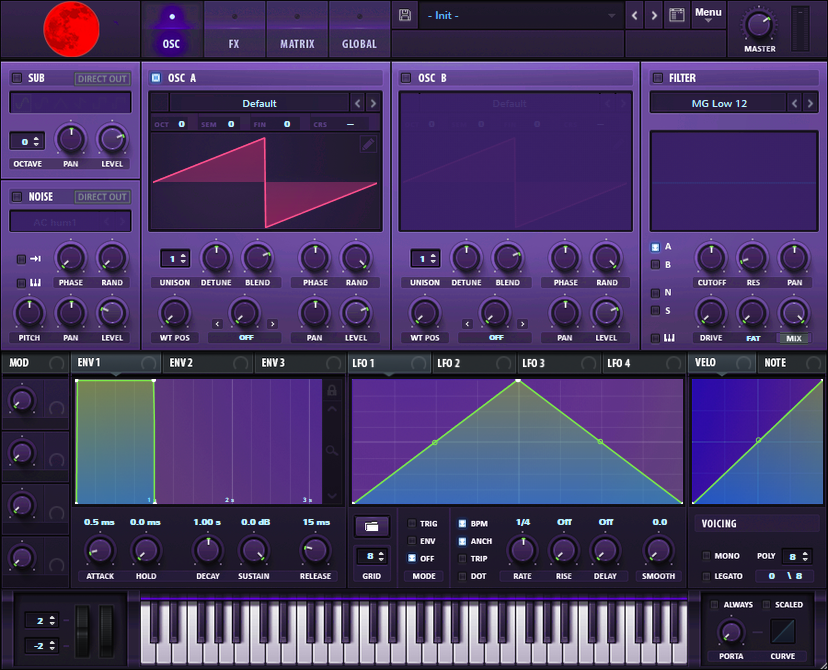Screen dimensions: 828x670
Task: Click the MASTER volume knob
Action: (x=759, y=25)
